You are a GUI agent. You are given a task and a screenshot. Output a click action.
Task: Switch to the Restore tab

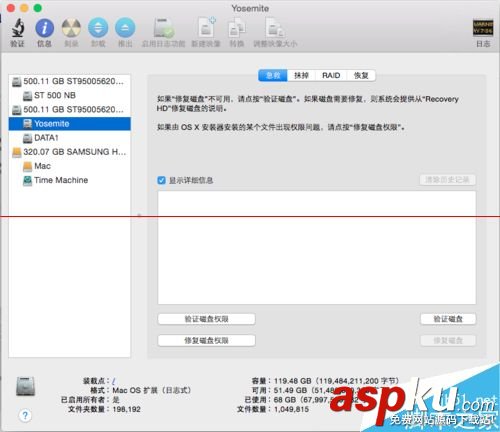pyautogui.click(x=361, y=75)
